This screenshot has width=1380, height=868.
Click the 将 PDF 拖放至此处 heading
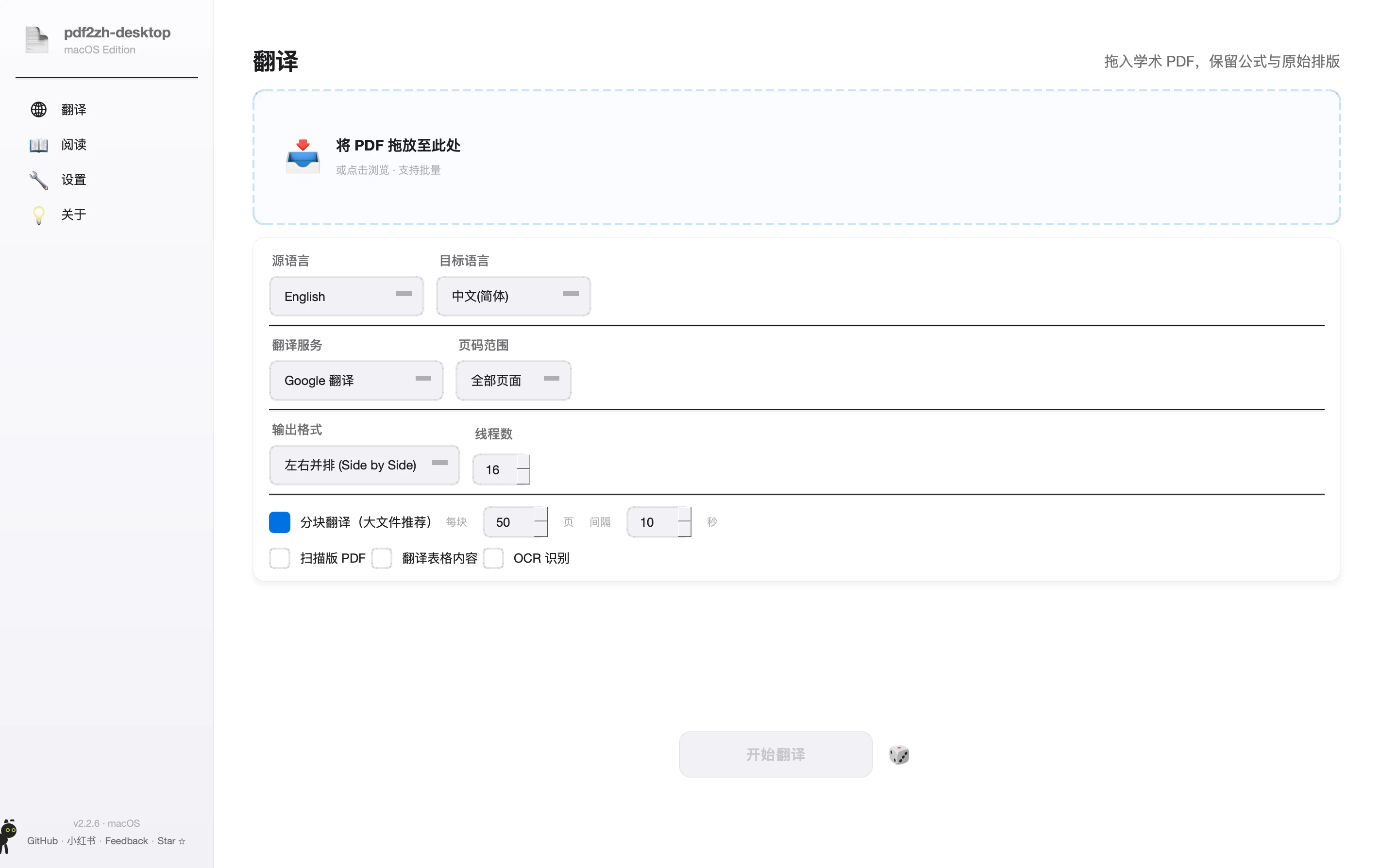pyautogui.click(x=398, y=146)
